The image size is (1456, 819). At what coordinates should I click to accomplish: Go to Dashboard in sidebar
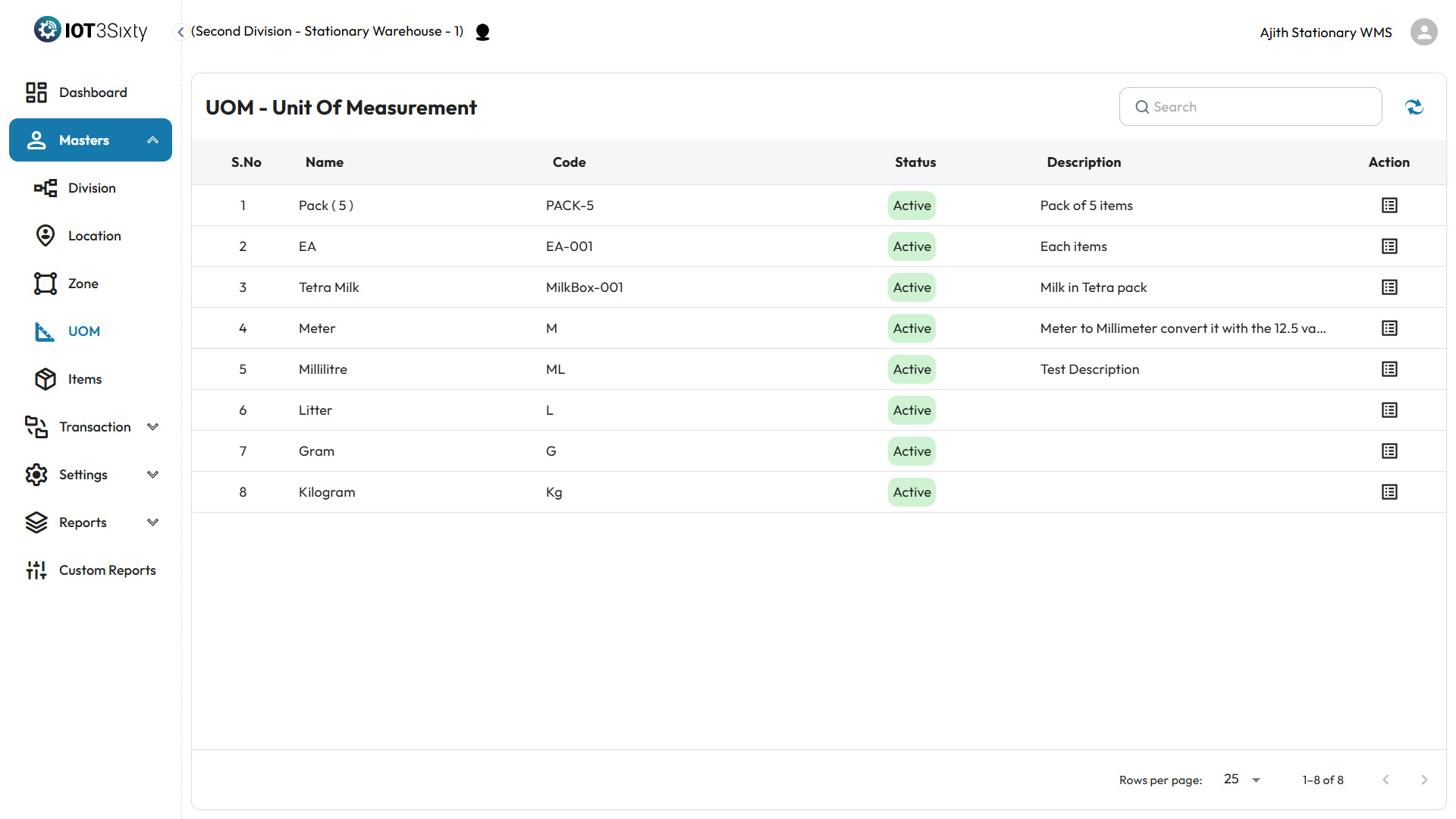(93, 93)
